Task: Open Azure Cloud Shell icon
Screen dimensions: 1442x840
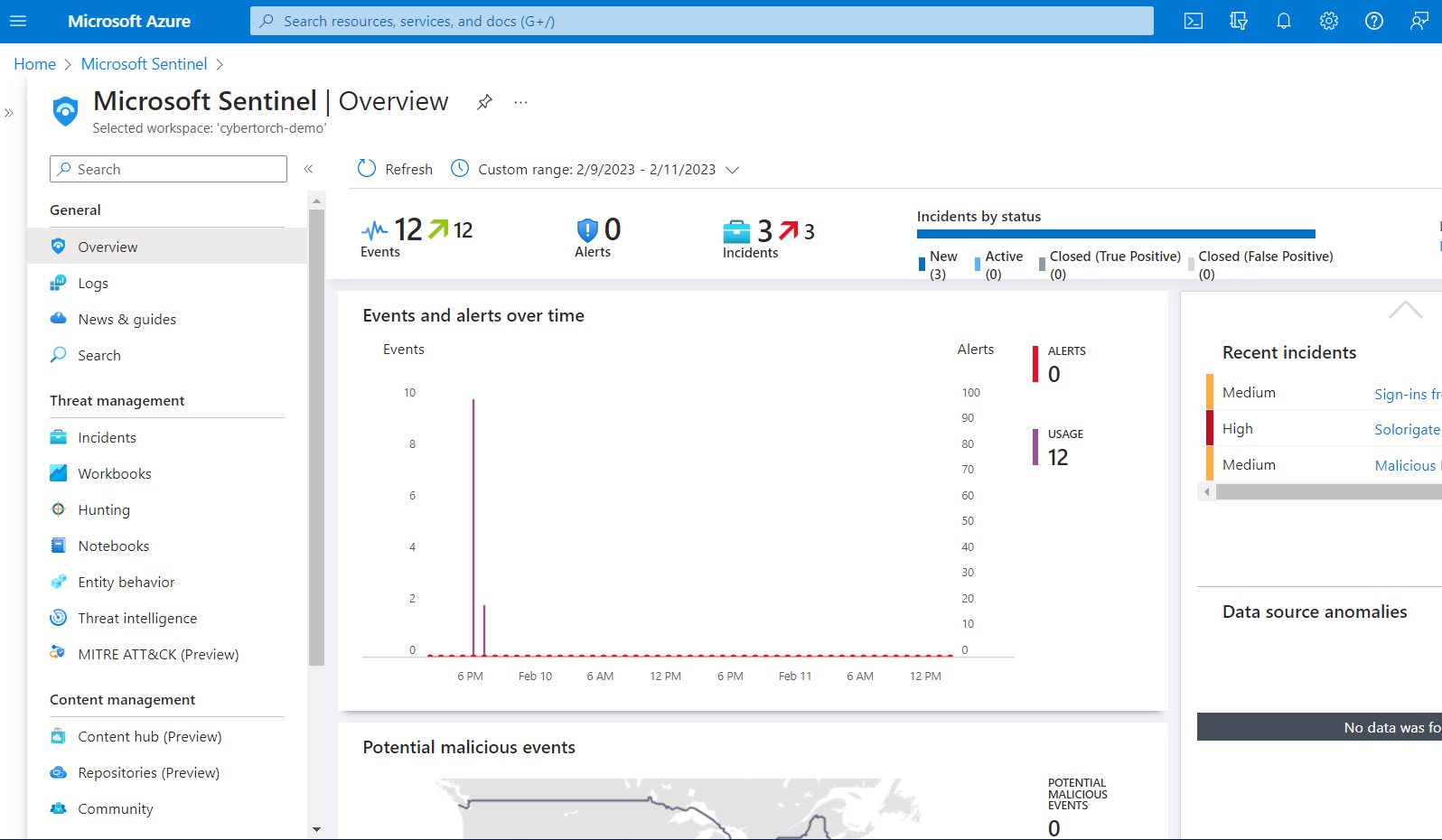Action: point(1194,21)
